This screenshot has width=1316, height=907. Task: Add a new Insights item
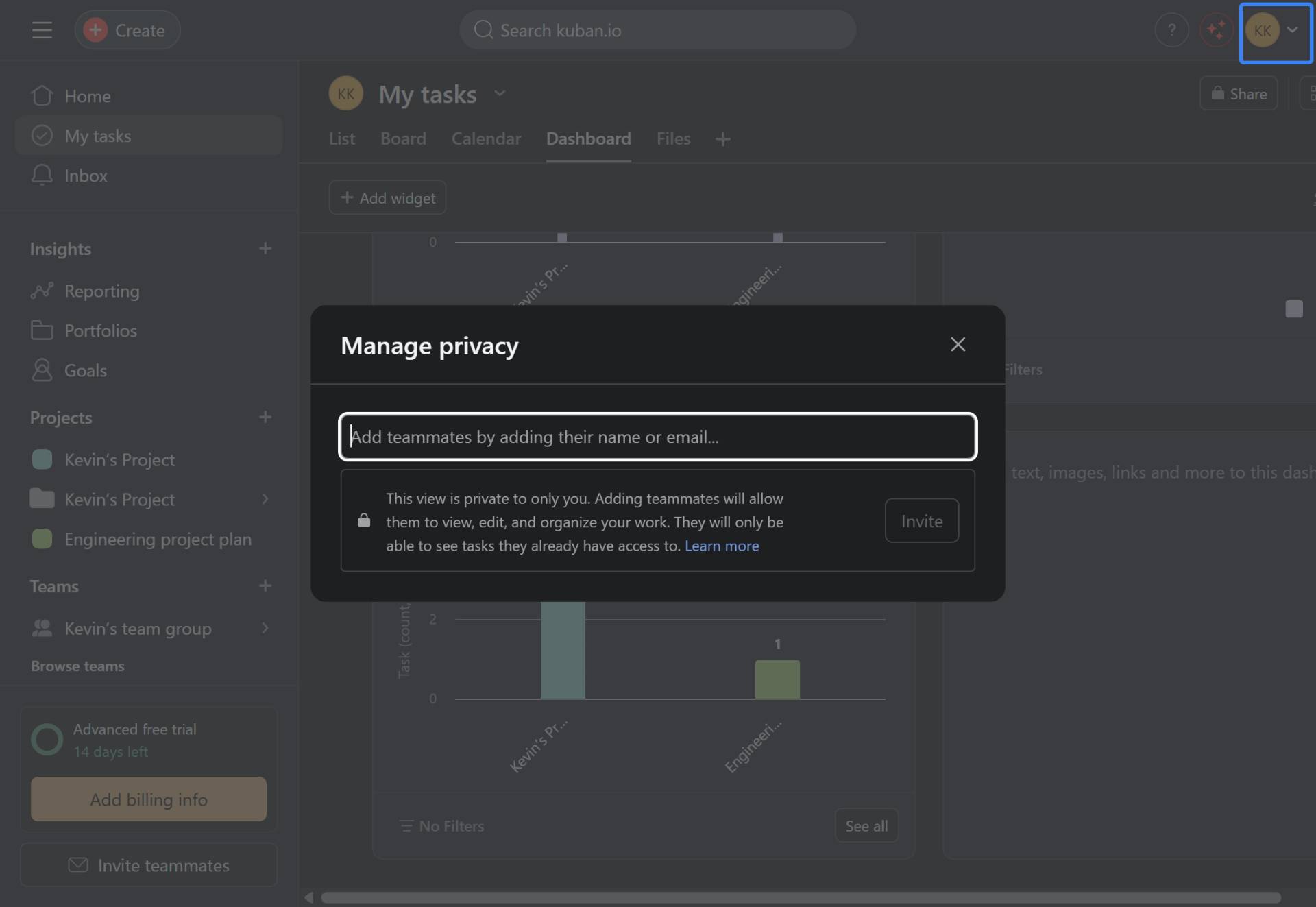pos(265,249)
